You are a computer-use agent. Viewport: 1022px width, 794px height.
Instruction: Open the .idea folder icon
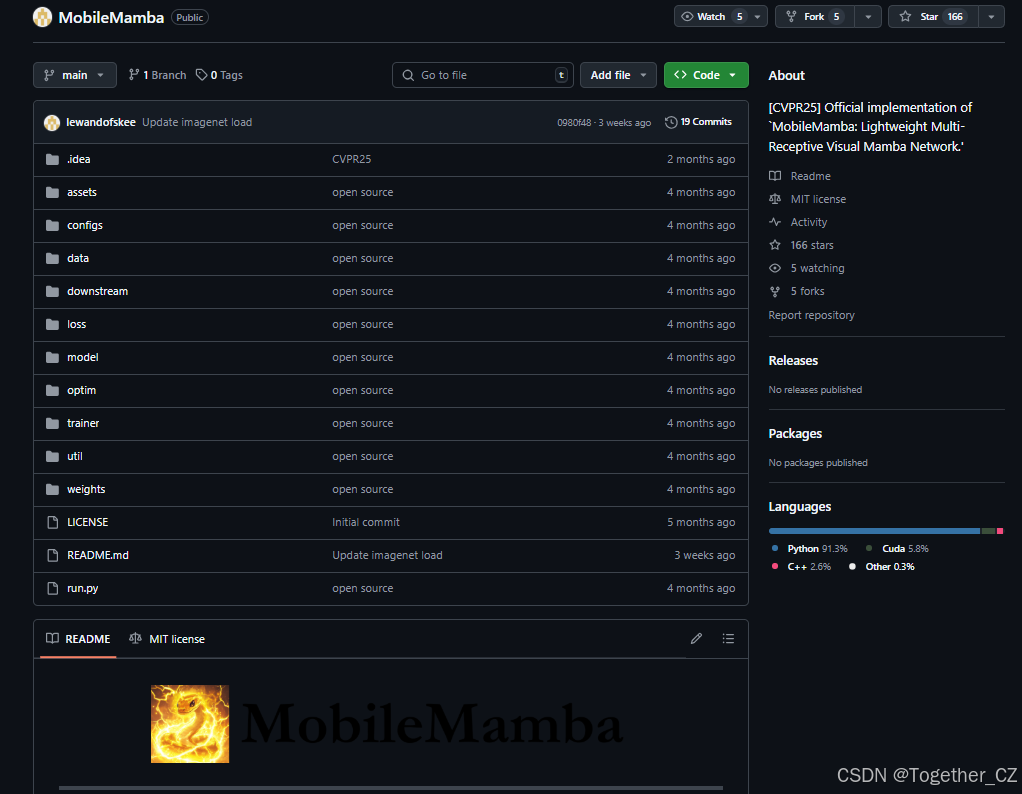click(53, 160)
